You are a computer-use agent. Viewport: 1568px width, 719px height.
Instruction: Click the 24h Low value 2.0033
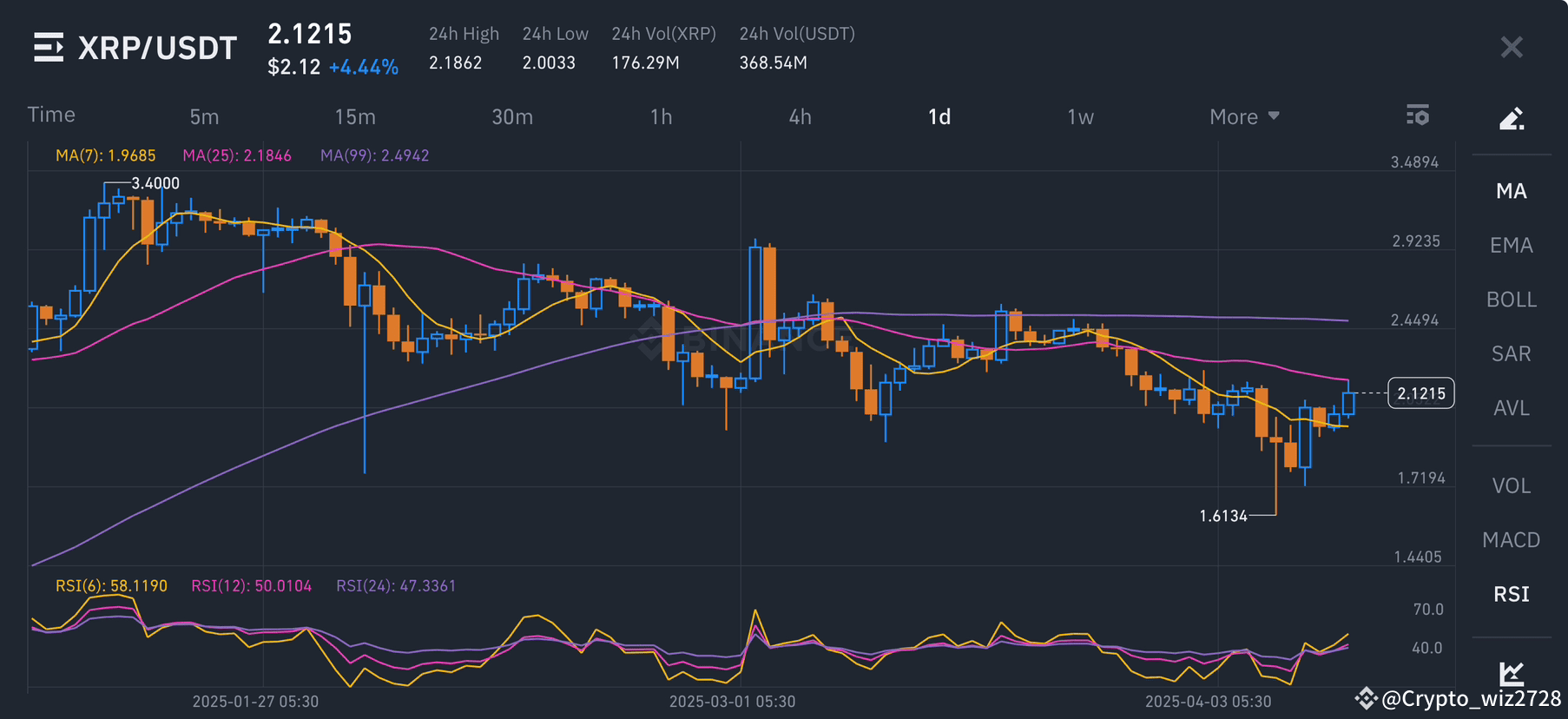[549, 63]
